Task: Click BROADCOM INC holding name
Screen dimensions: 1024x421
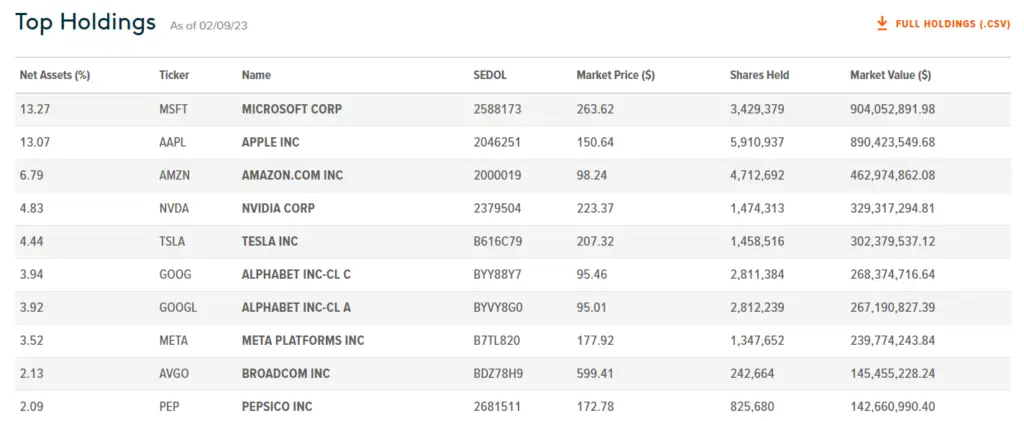Action: (x=286, y=374)
